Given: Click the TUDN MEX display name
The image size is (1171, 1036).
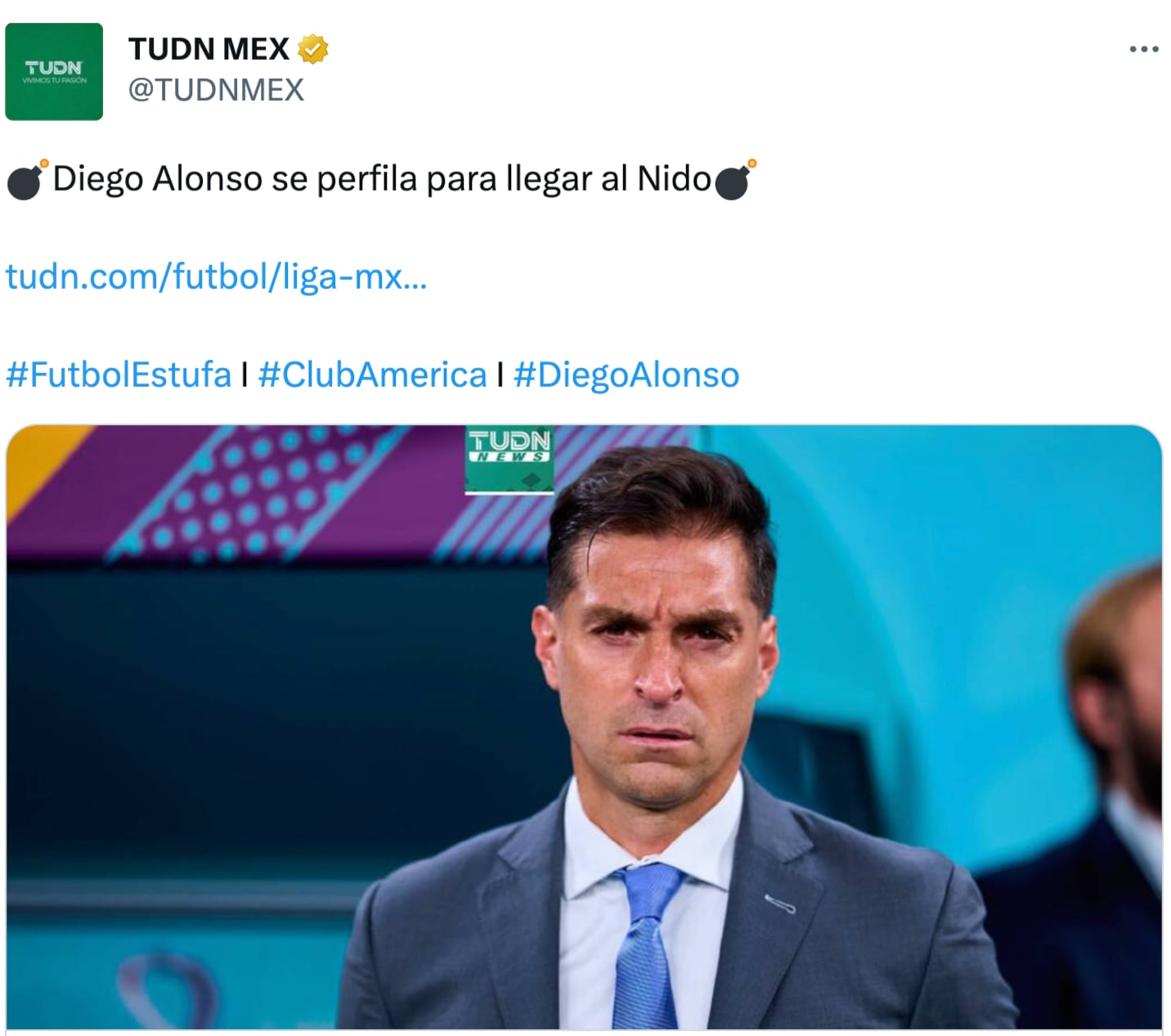Looking at the screenshot, I should click(209, 49).
